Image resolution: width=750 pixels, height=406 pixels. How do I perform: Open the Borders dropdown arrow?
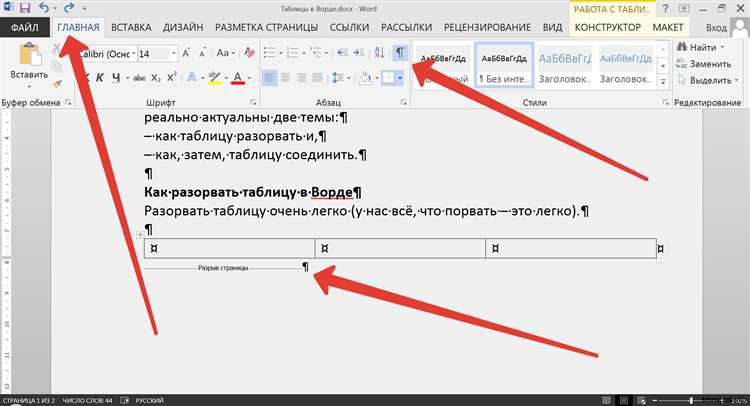400,78
